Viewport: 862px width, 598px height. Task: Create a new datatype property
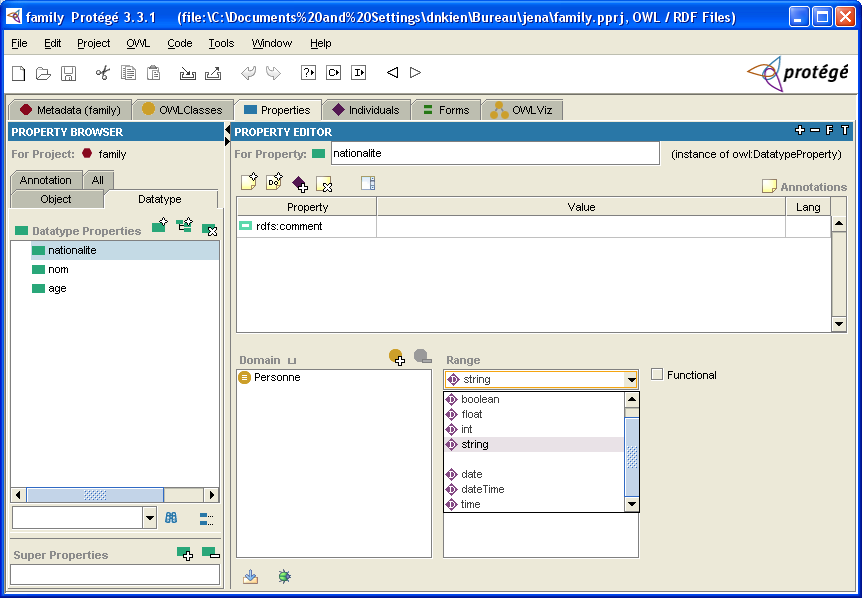pyautogui.click(x=159, y=225)
